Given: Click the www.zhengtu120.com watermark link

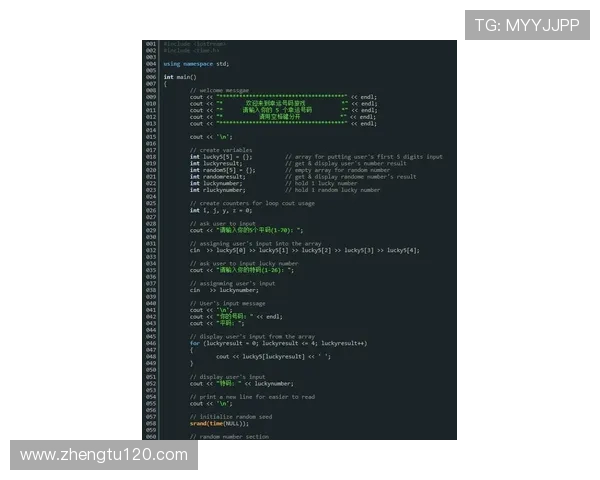Looking at the screenshot, I should point(104,455).
